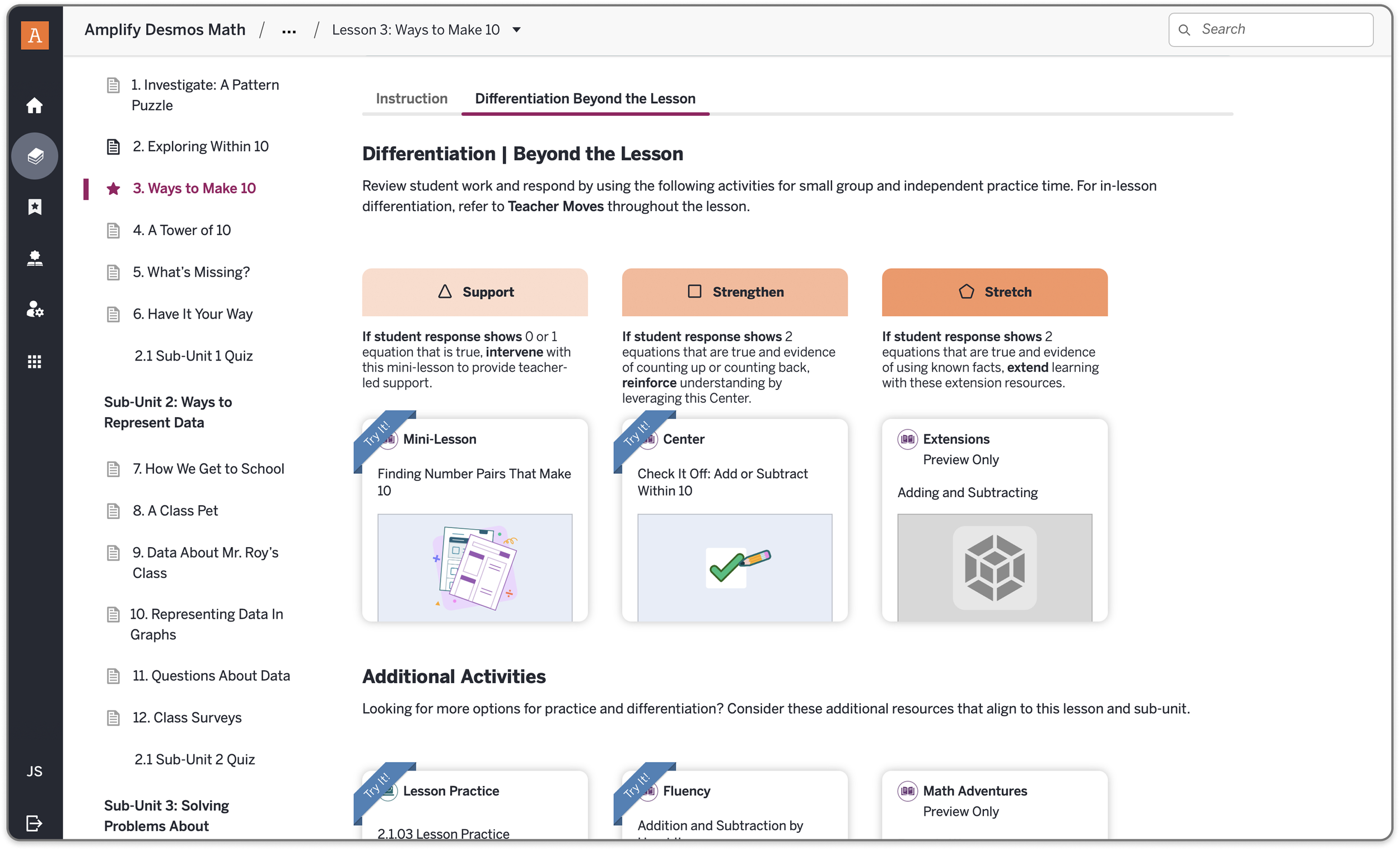The width and height of the screenshot is (1400, 850).
Task: Open Mini-Lesson card thumbnail
Action: [475, 568]
